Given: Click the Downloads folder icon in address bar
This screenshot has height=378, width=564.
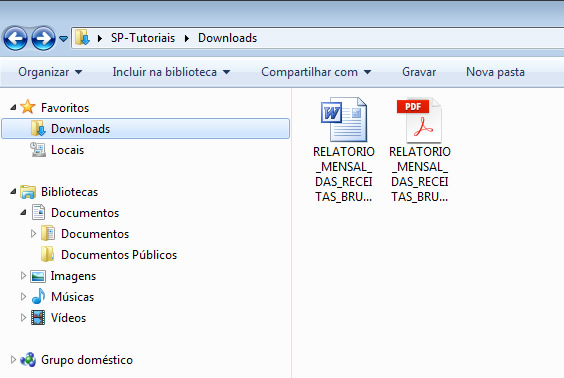Looking at the screenshot, I should [x=83, y=37].
